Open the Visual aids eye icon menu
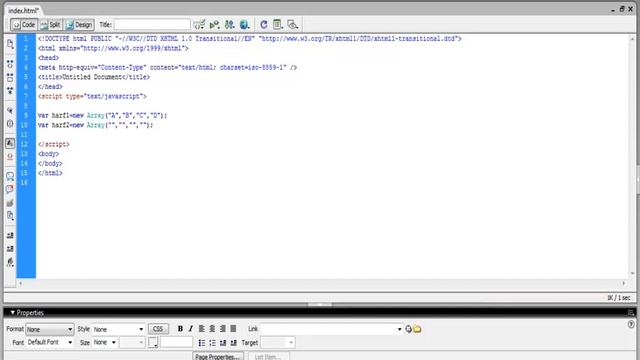 293,24
